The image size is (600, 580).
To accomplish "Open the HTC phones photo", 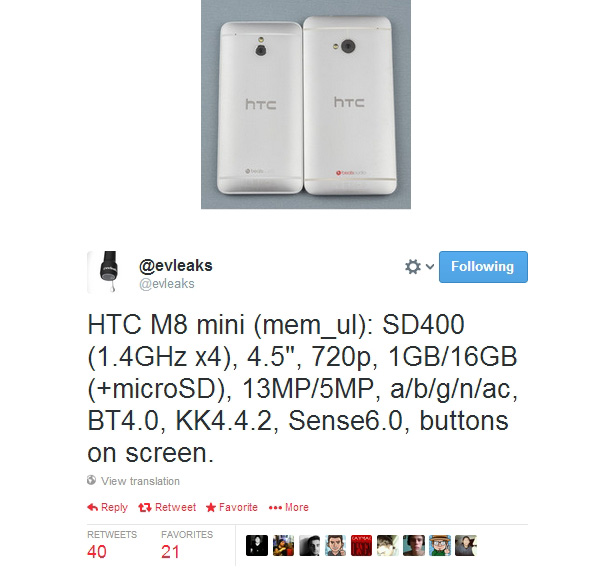I will tap(306, 104).
